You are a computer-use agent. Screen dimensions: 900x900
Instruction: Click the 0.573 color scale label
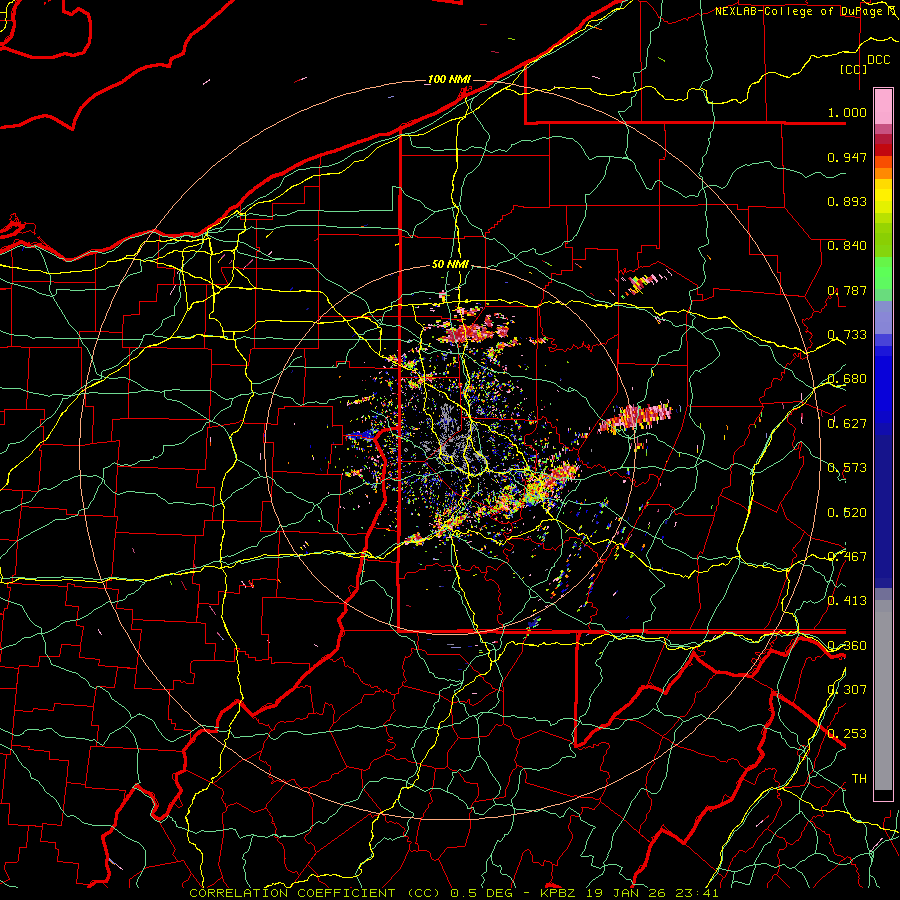point(847,468)
